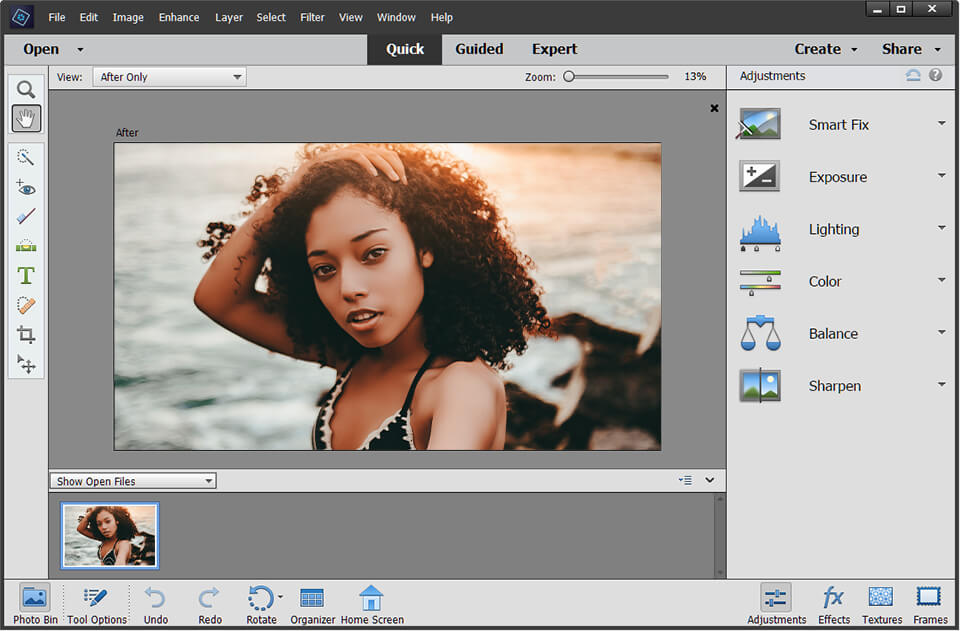Switch to the Expert tab
Screen dimensions: 960x631
coord(554,48)
